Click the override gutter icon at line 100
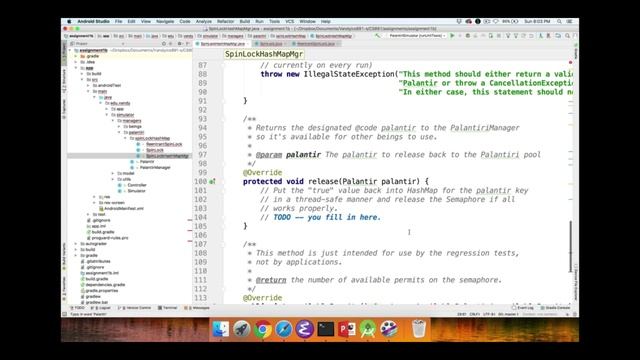 (x=212, y=182)
